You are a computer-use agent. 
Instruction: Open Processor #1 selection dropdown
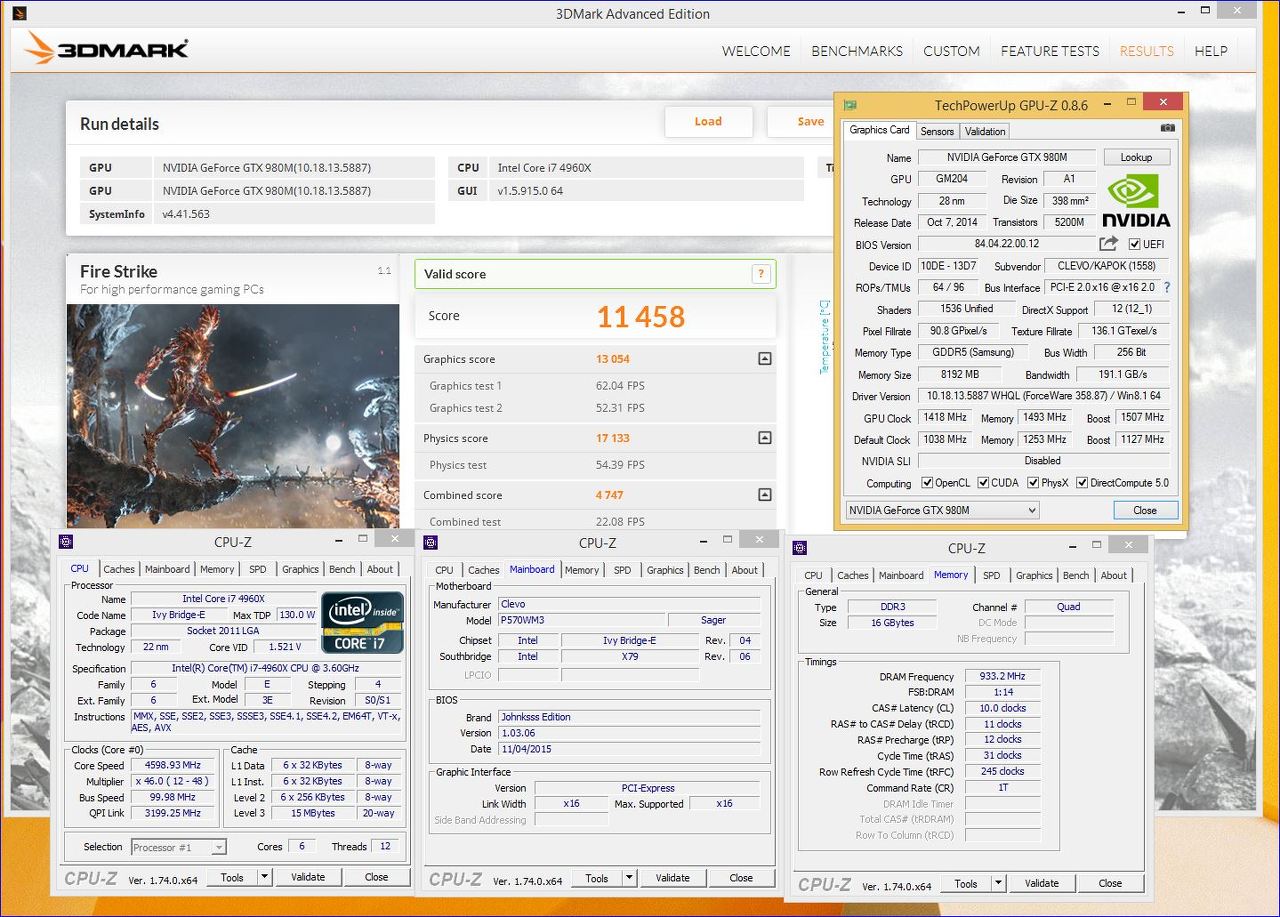click(179, 847)
